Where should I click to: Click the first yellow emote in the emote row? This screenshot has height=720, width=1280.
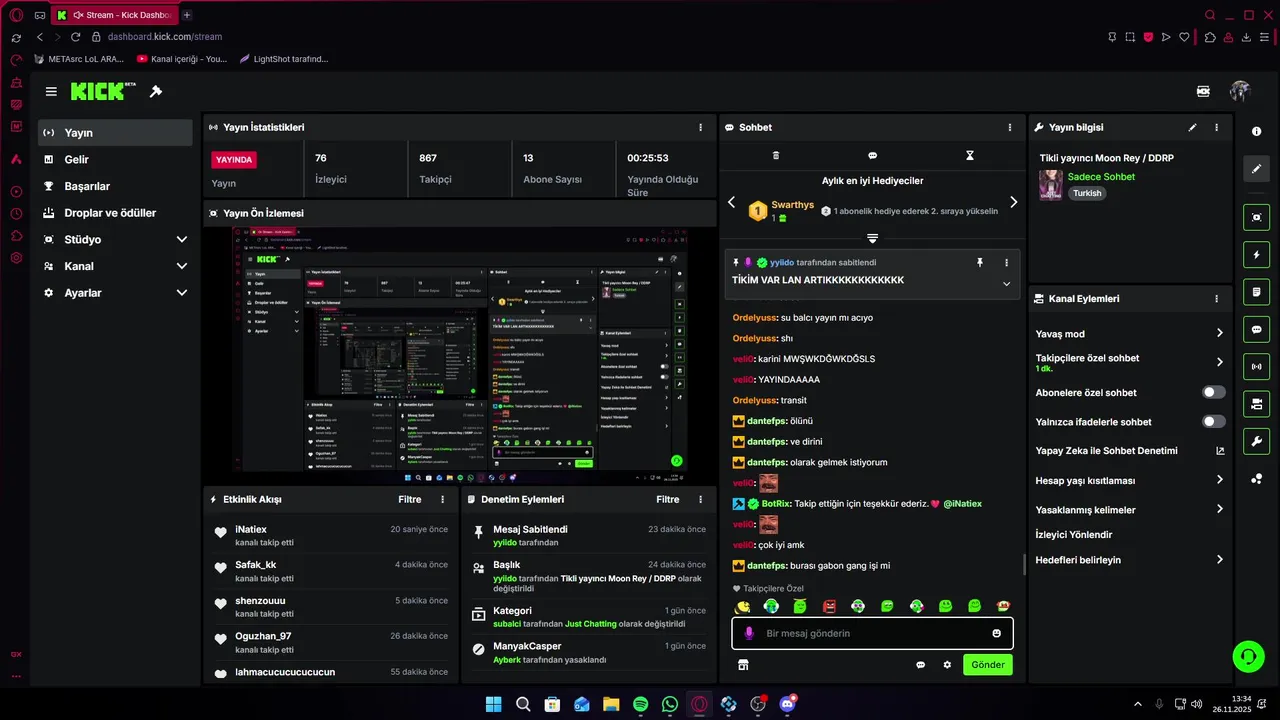(742, 606)
